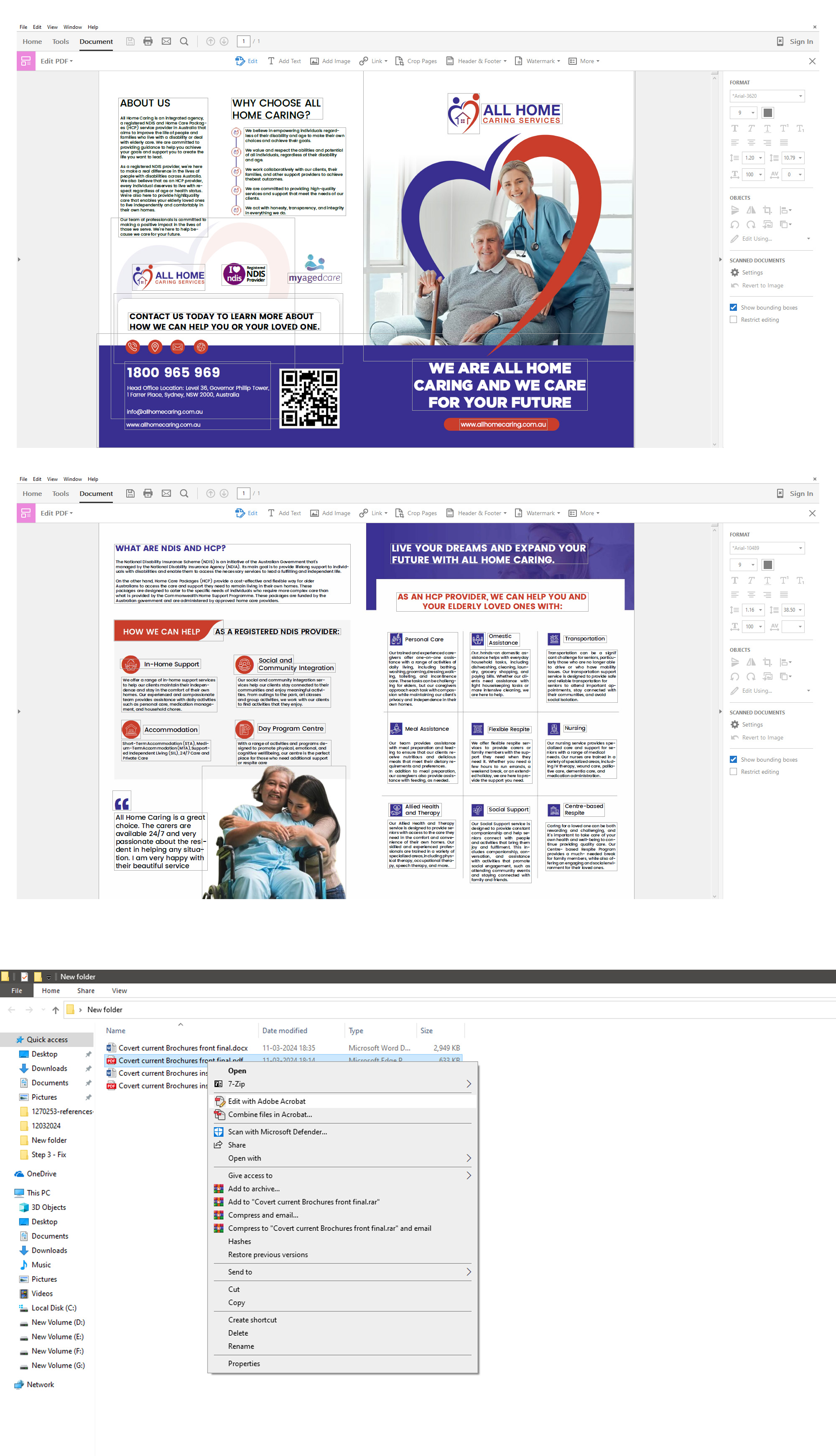Click the Edit tool in the NDIS and HCP brochure window
Screen dimensions: 836x1456
point(246,513)
